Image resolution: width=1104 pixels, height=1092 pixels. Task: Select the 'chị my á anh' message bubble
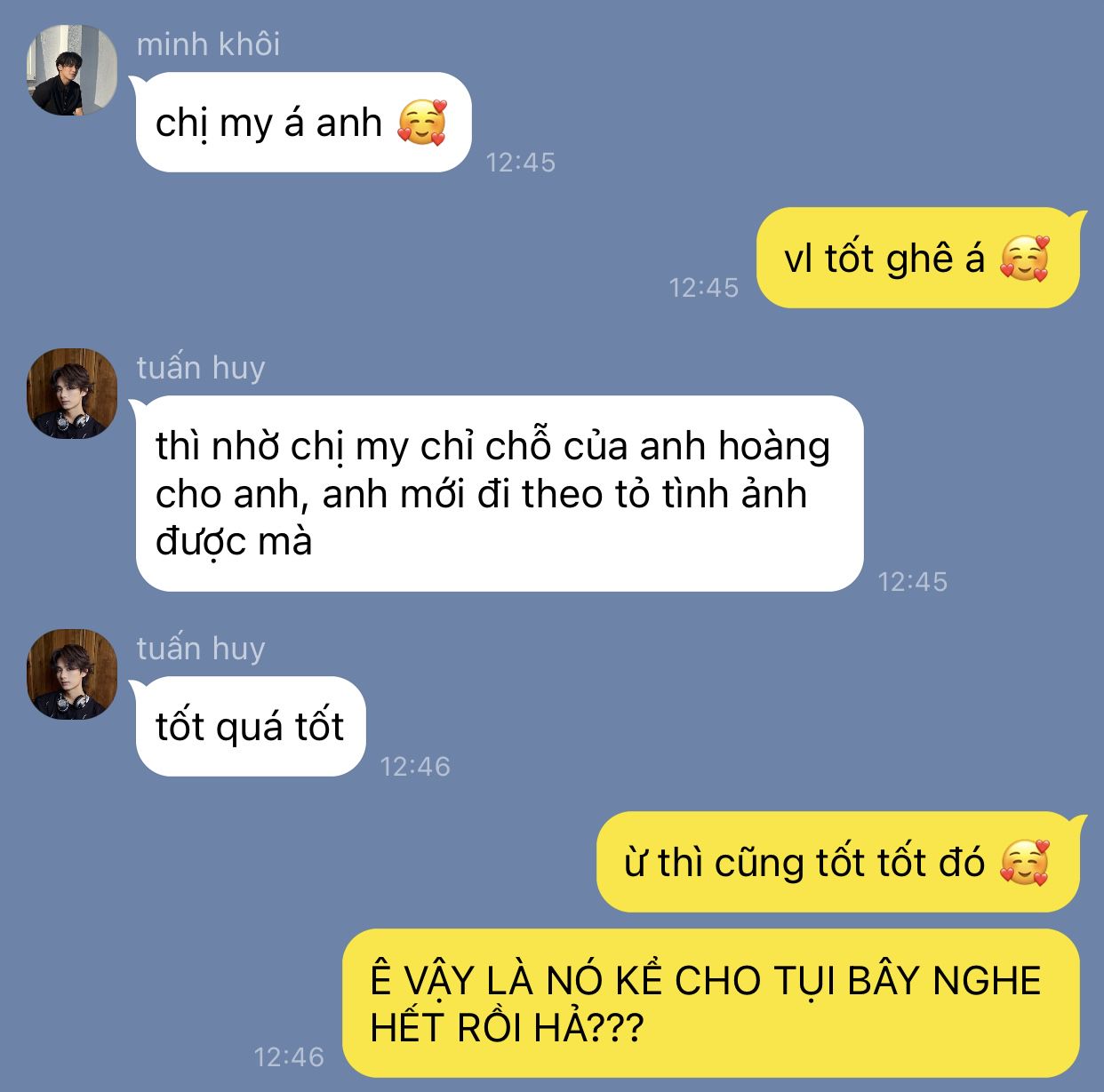pyautogui.click(x=303, y=122)
